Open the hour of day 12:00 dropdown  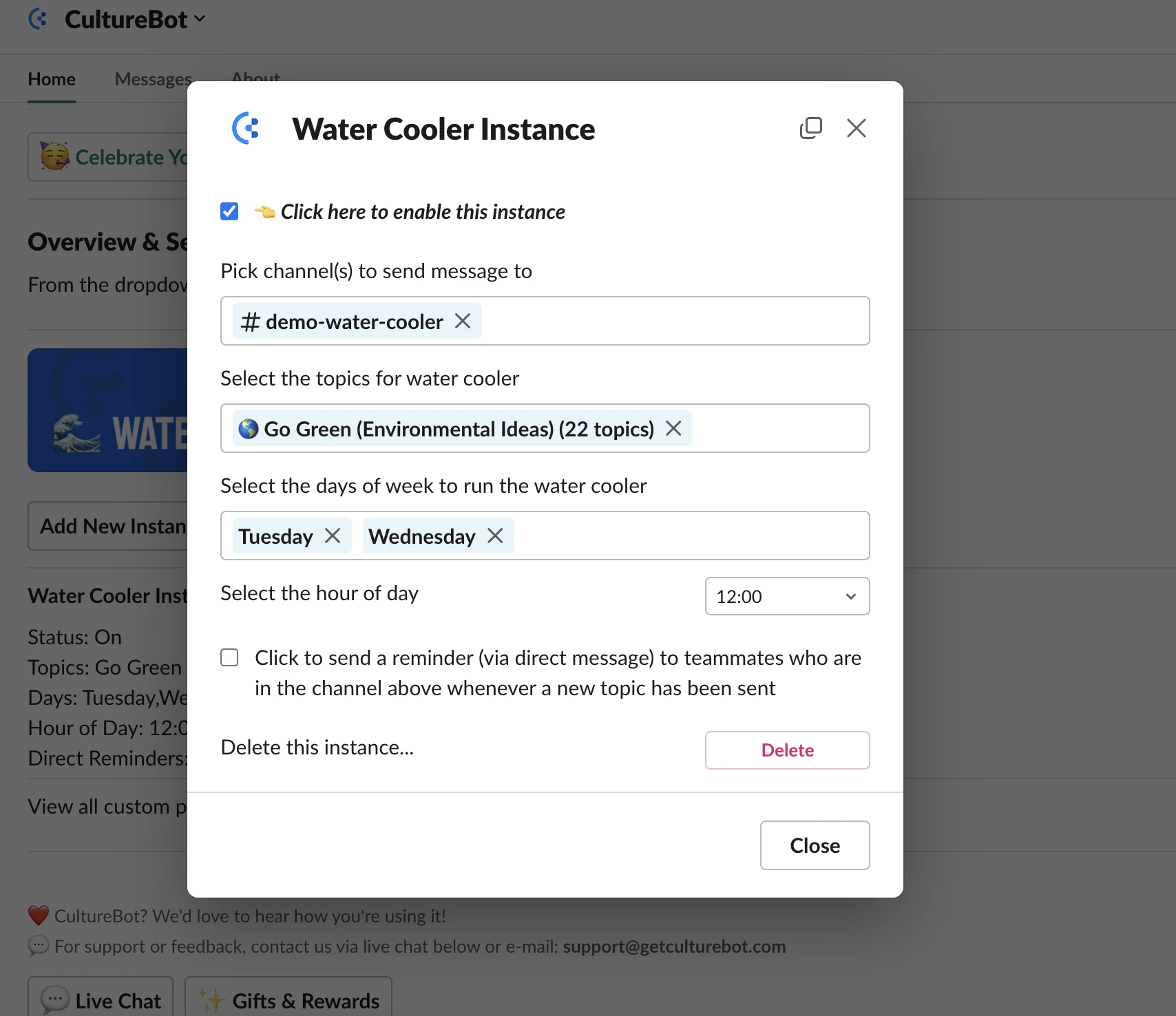(787, 596)
